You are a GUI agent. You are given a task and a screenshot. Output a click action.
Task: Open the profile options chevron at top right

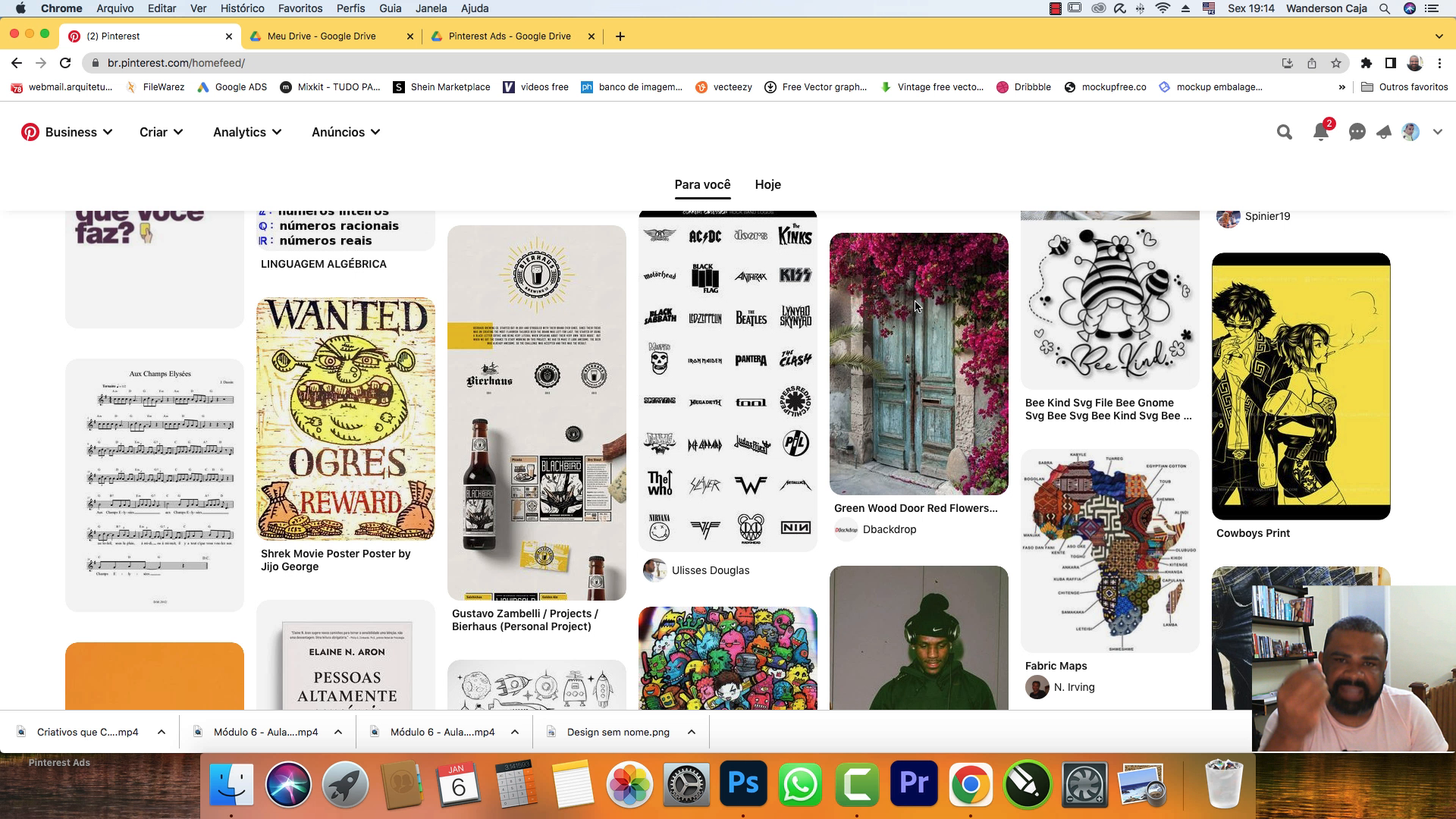[1438, 131]
